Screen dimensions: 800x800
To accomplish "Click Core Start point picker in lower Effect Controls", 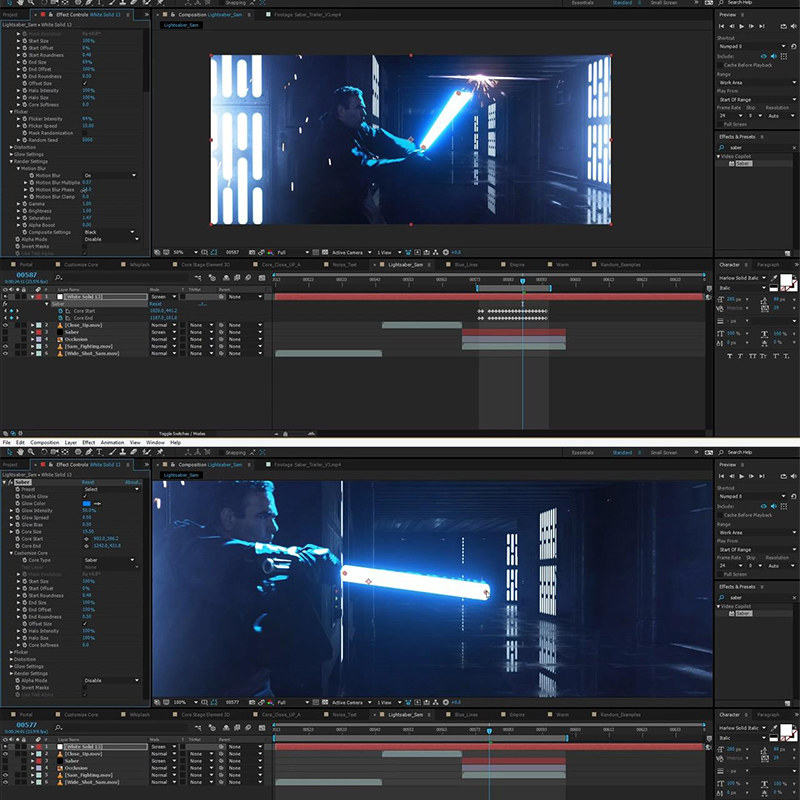I will 86,539.
